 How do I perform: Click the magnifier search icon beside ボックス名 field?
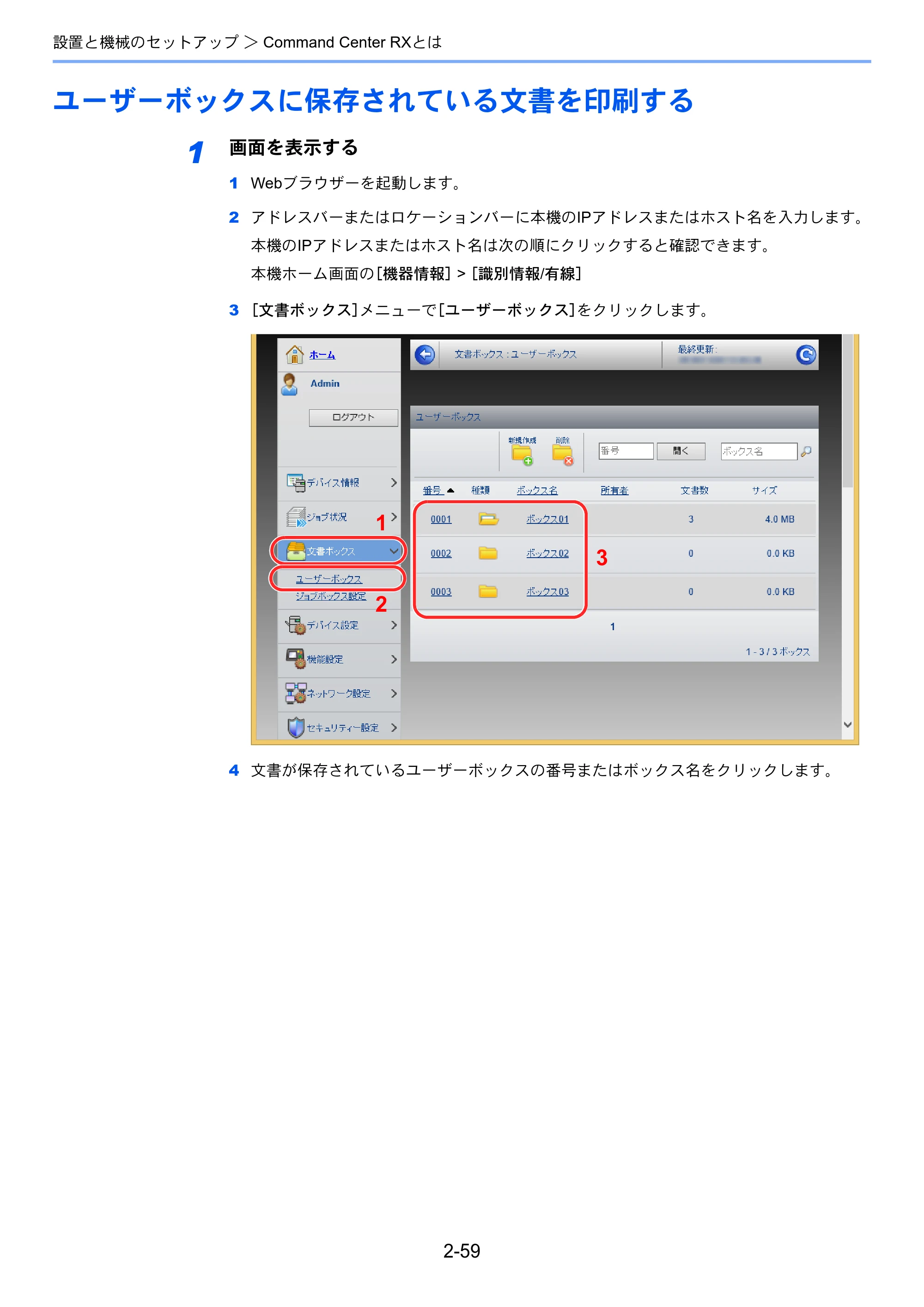tap(806, 451)
